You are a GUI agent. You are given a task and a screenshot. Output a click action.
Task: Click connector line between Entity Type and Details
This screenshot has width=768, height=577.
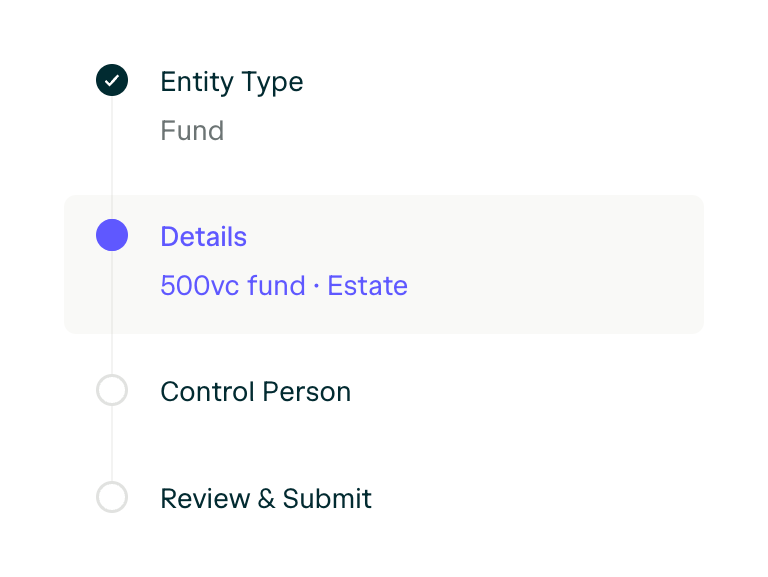click(x=112, y=158)
